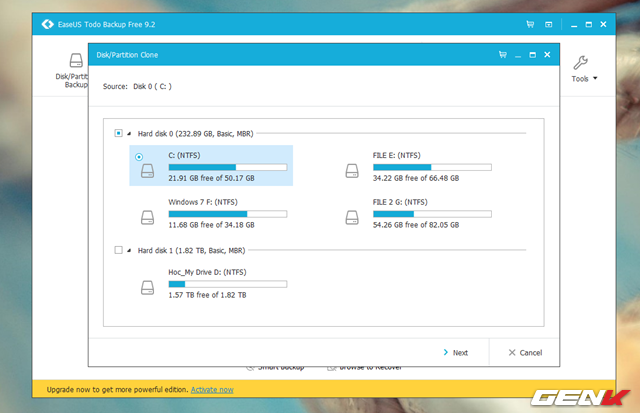The image size is (640, 413).
Task: Click the Hoc_My Drive D: drive icon
Action: [147, 288]
